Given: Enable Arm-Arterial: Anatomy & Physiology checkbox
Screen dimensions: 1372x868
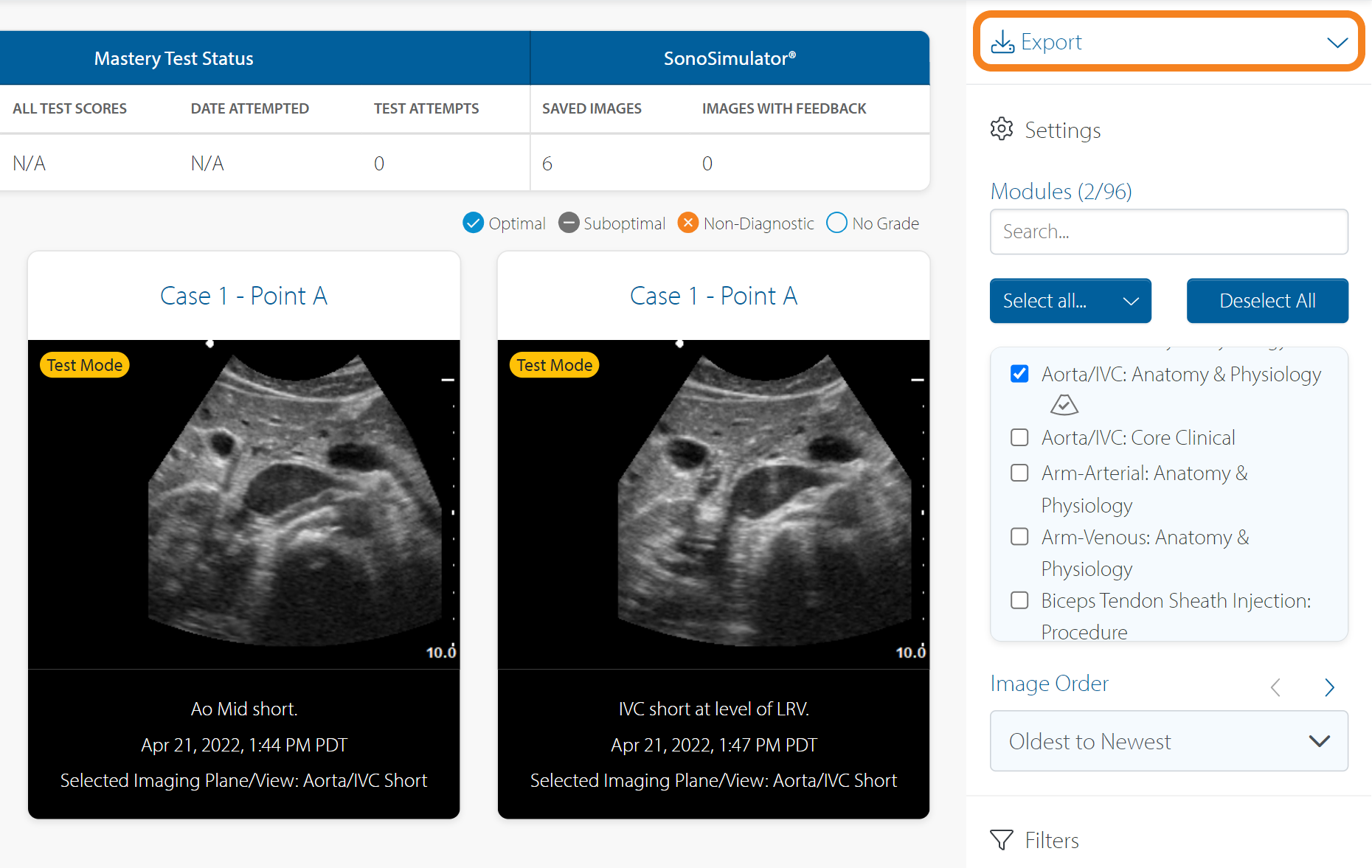Looking at the screenshot, I should point(1019,473).
